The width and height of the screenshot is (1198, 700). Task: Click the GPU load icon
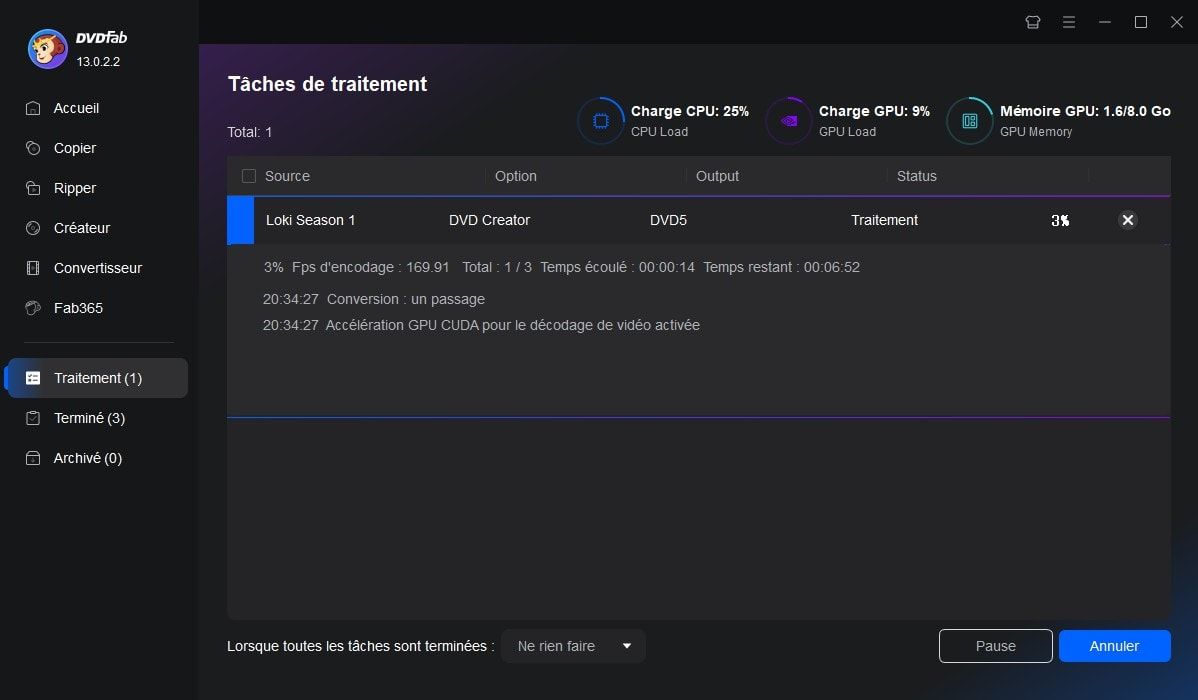tap(789, 121)
